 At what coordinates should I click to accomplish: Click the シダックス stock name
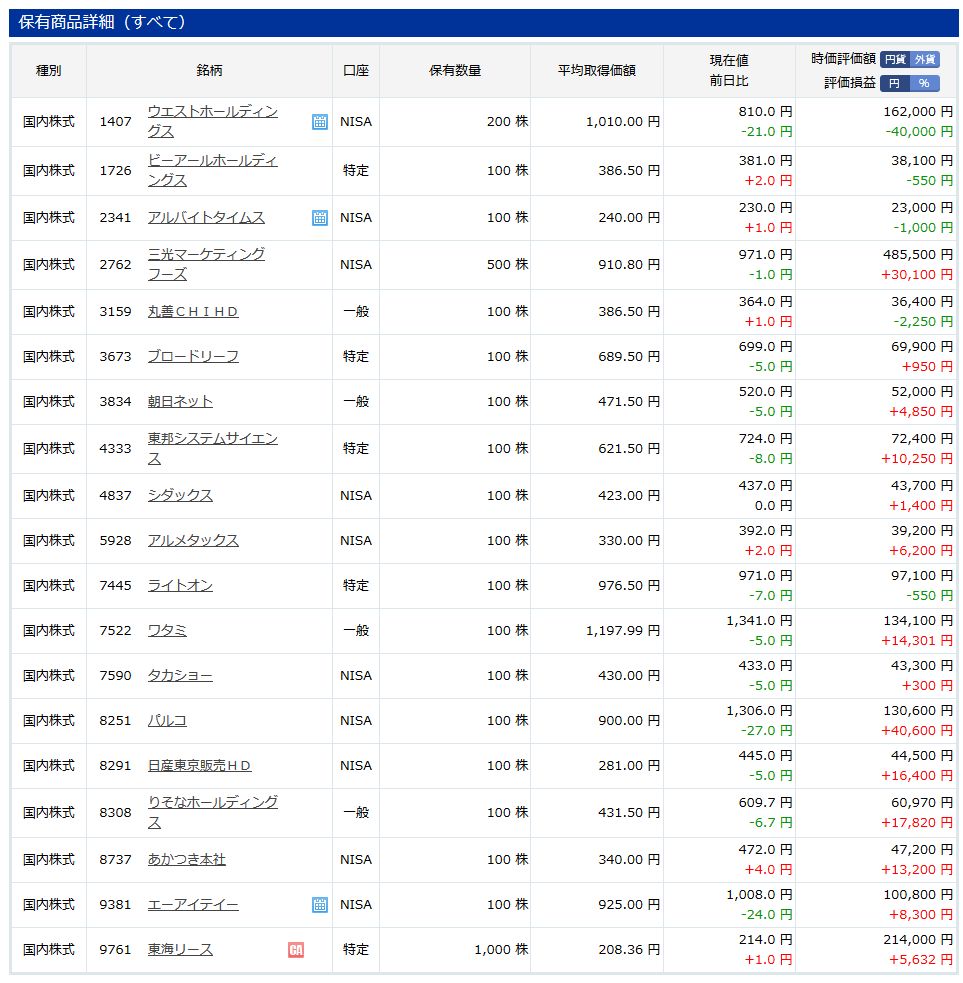pos(180,496)
